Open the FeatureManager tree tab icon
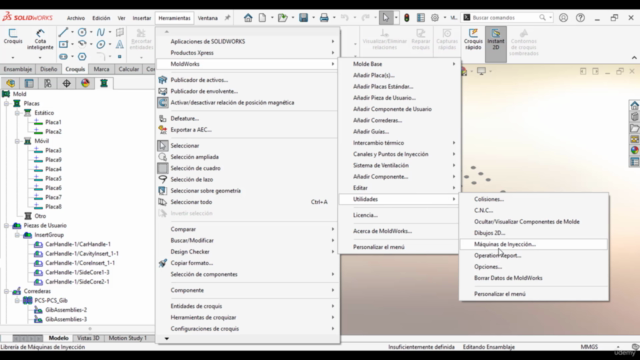Viewport: 640px width, 360px height. tap(10, 83)
